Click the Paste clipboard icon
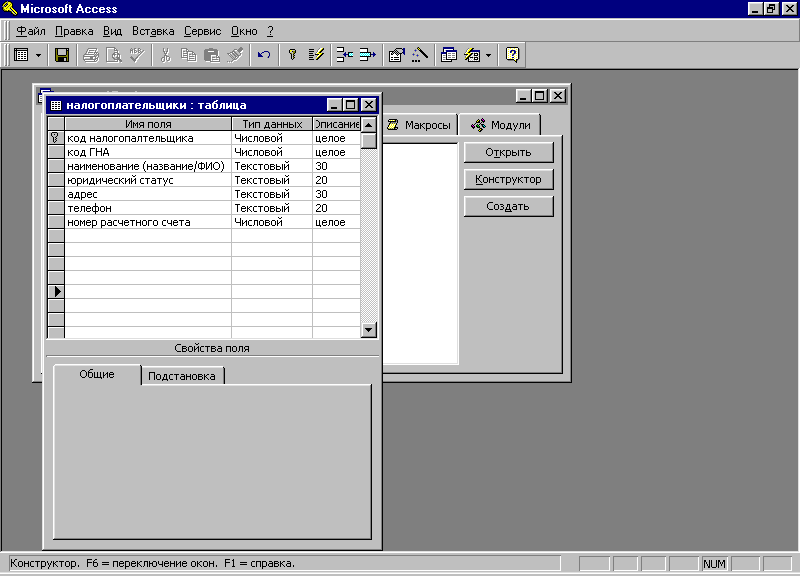Image resolution: width=800 pixels, height=576 pixels. [211, 55]
